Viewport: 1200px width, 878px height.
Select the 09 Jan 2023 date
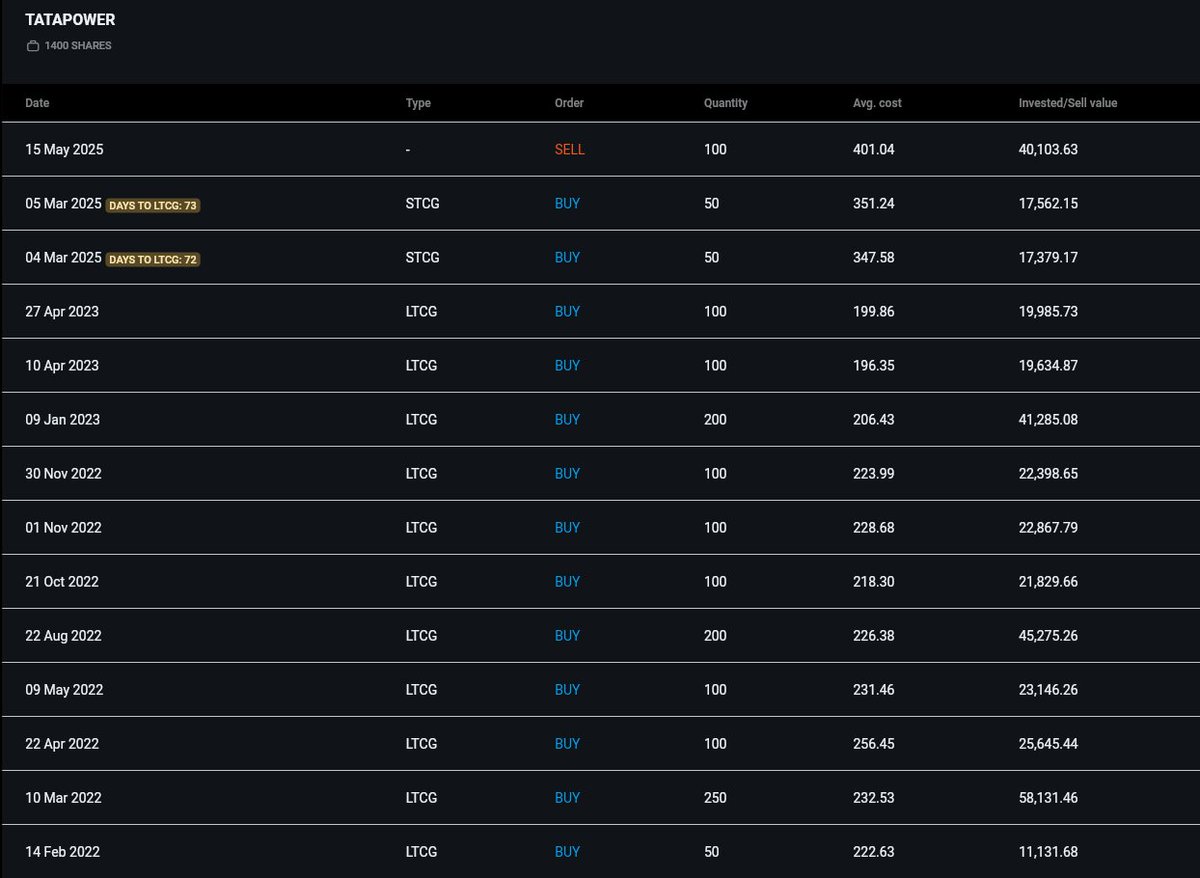tap(62, 420)
